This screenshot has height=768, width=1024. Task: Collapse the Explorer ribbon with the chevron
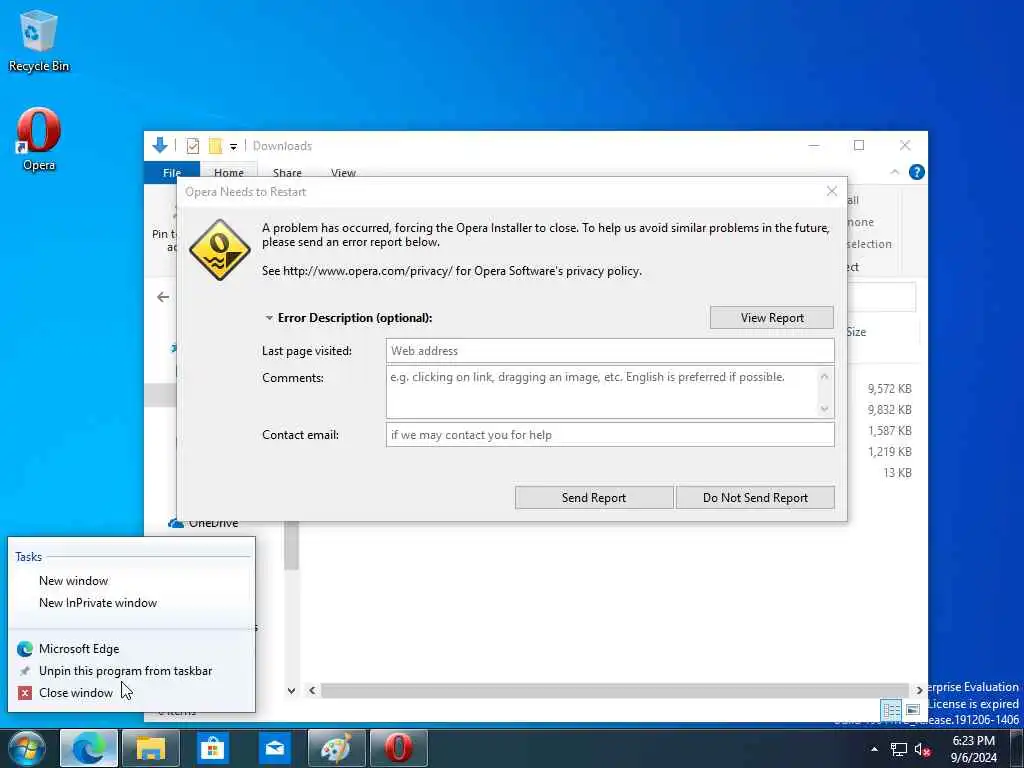895,172
